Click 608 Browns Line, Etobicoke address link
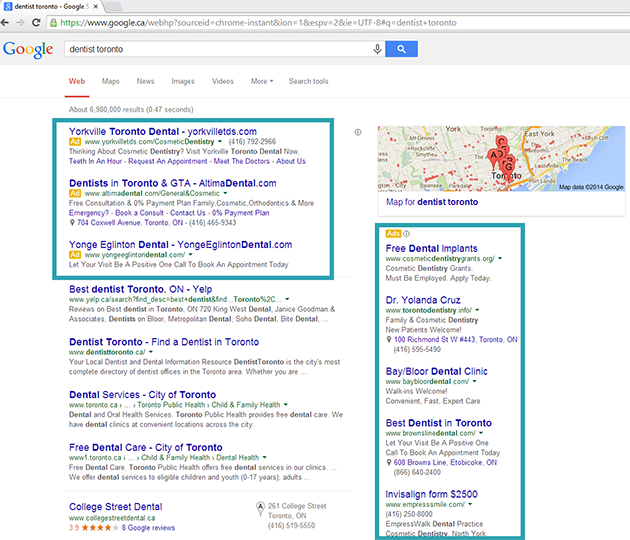The height and width of the screenshot is (540, 630). click(445, 462)
